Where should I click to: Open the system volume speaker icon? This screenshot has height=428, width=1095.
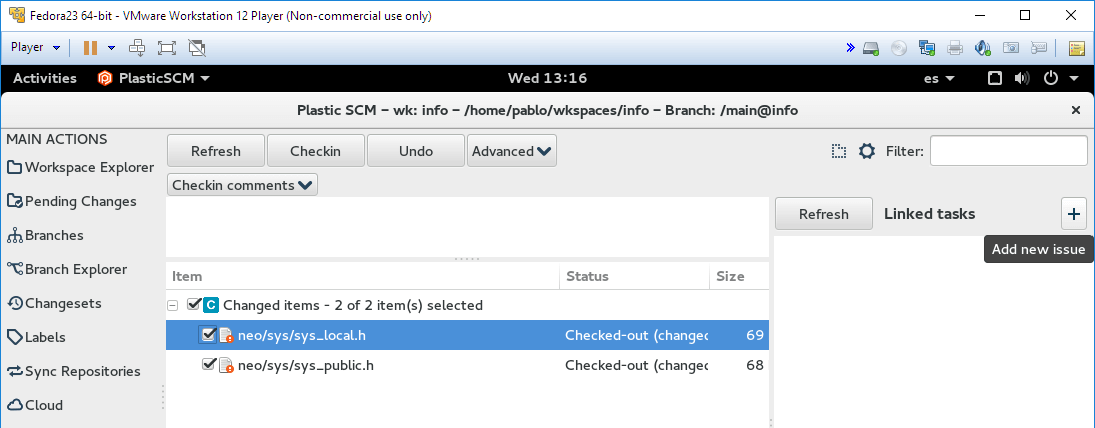1022,78
